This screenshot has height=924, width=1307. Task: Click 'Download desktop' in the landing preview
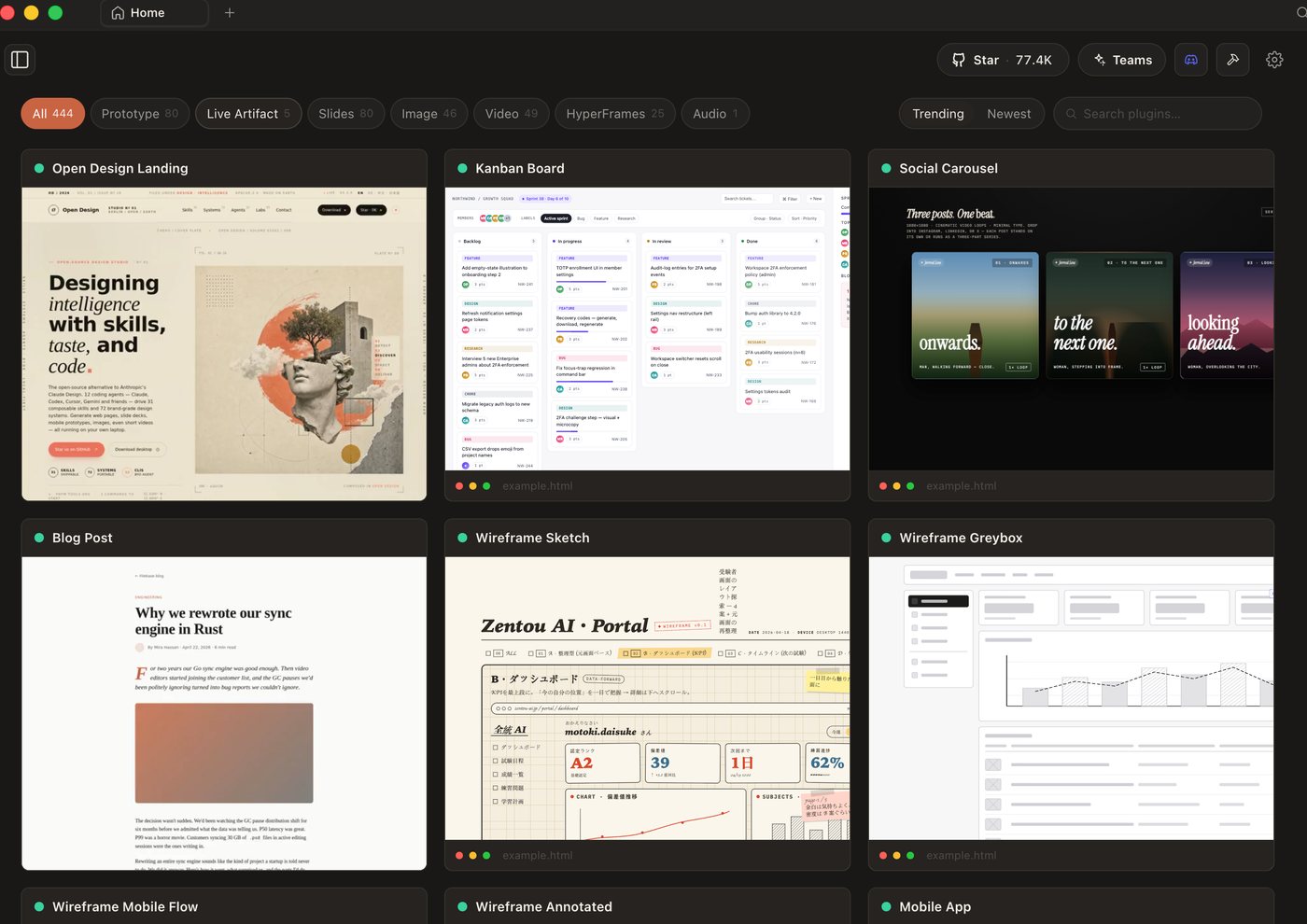[137, 449]
